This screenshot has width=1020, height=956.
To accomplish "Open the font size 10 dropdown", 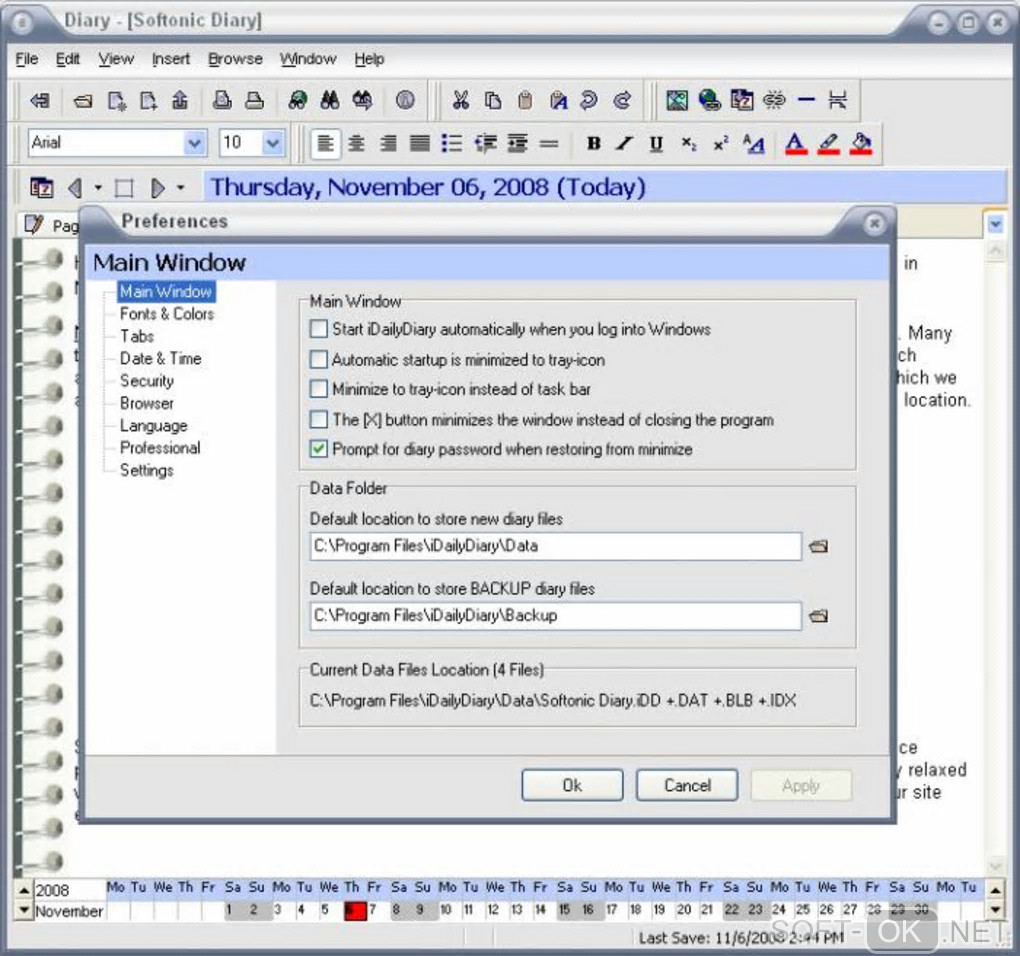I will click(273, 143).
